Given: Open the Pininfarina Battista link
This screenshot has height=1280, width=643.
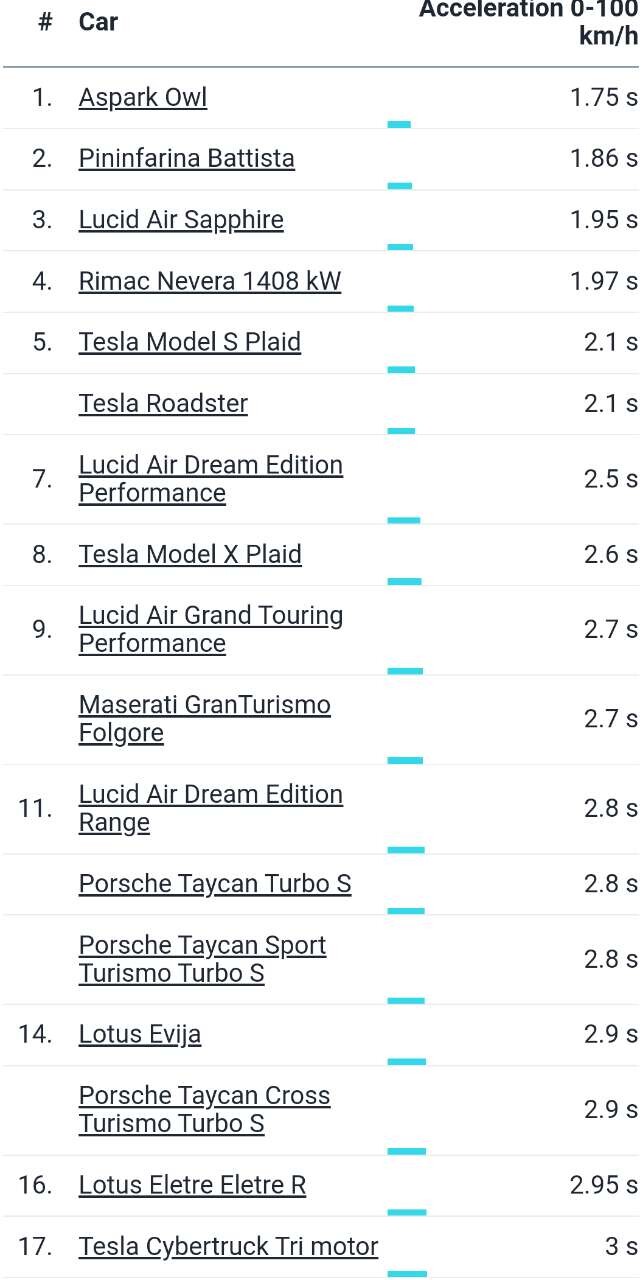Looking at the screenshot, I should coord(187,159).
